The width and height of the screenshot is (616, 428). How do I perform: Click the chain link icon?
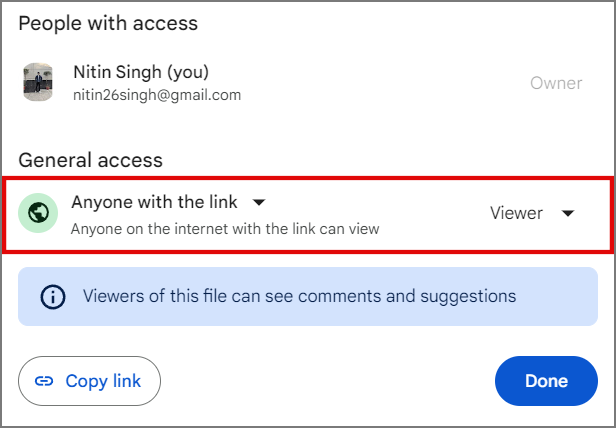[44, 381]
